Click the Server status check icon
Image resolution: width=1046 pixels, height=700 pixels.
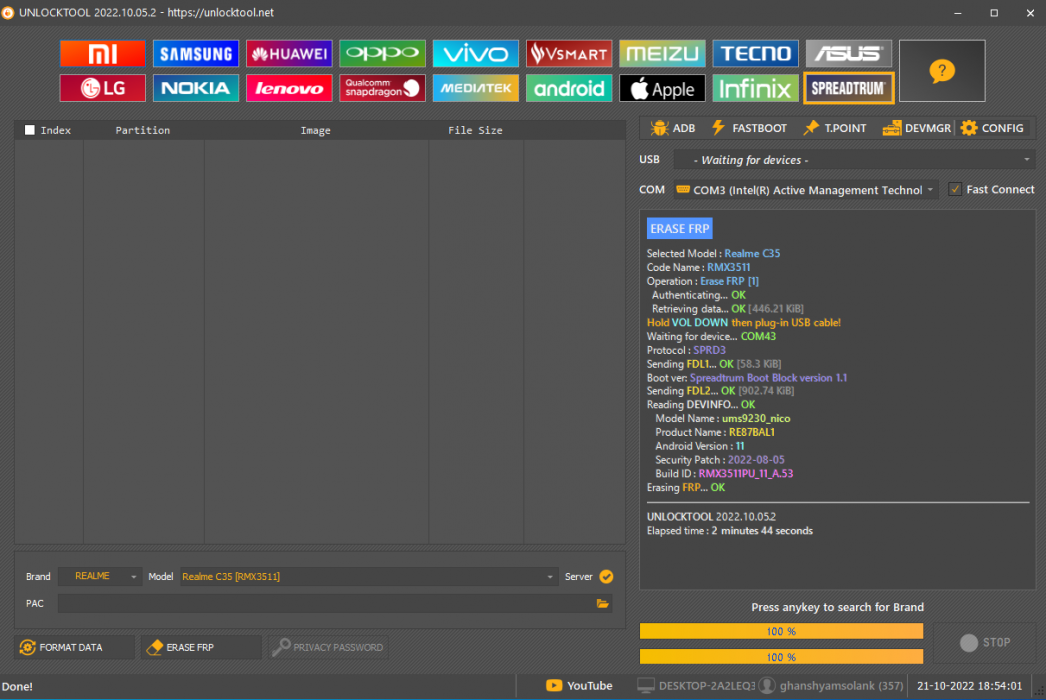(x=606, y=577)
